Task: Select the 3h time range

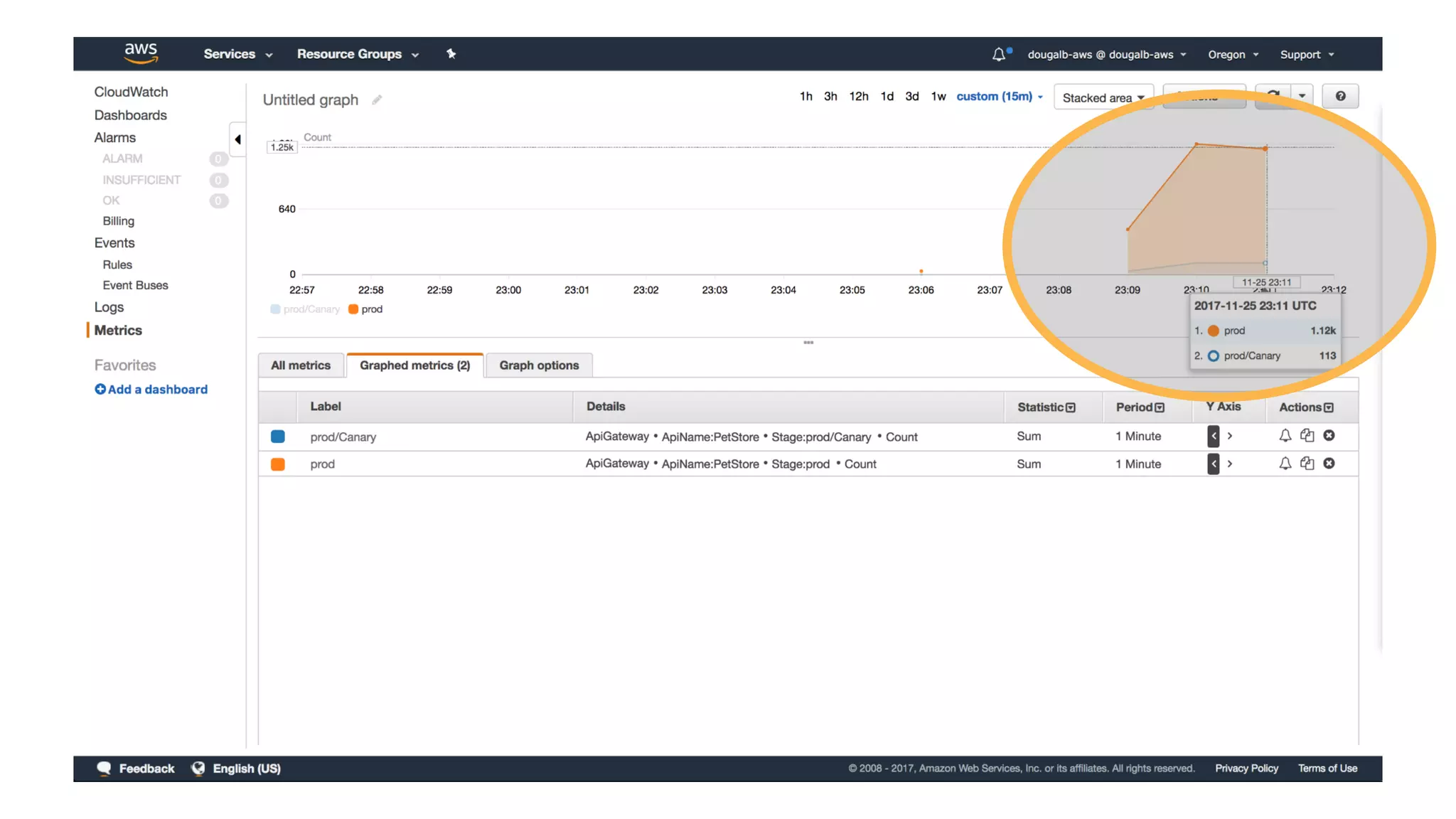Action: tap(830, 97)
